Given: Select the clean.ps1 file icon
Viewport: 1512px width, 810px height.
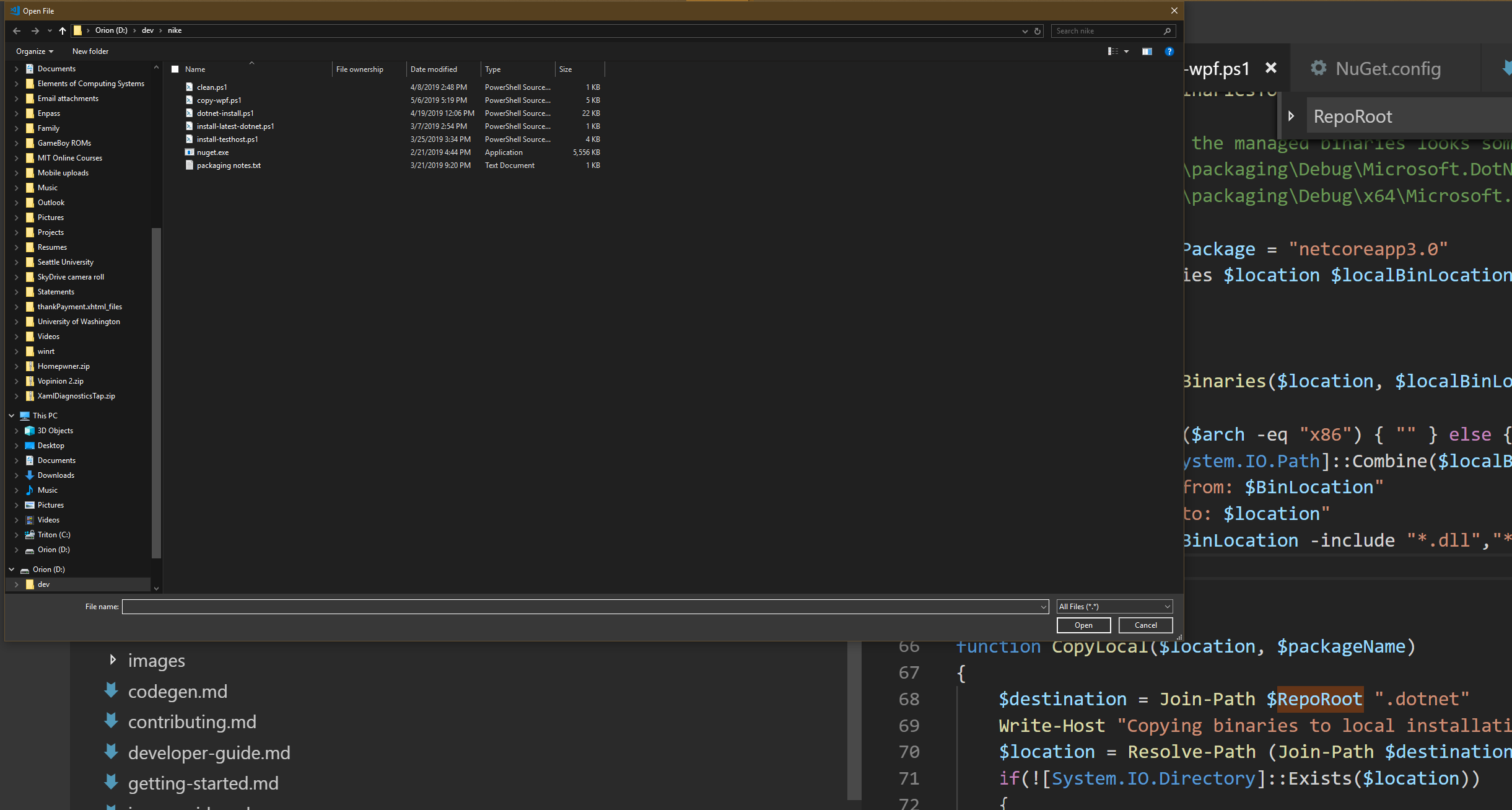Looking at the screenshot, I should click(x=190, y=87).
